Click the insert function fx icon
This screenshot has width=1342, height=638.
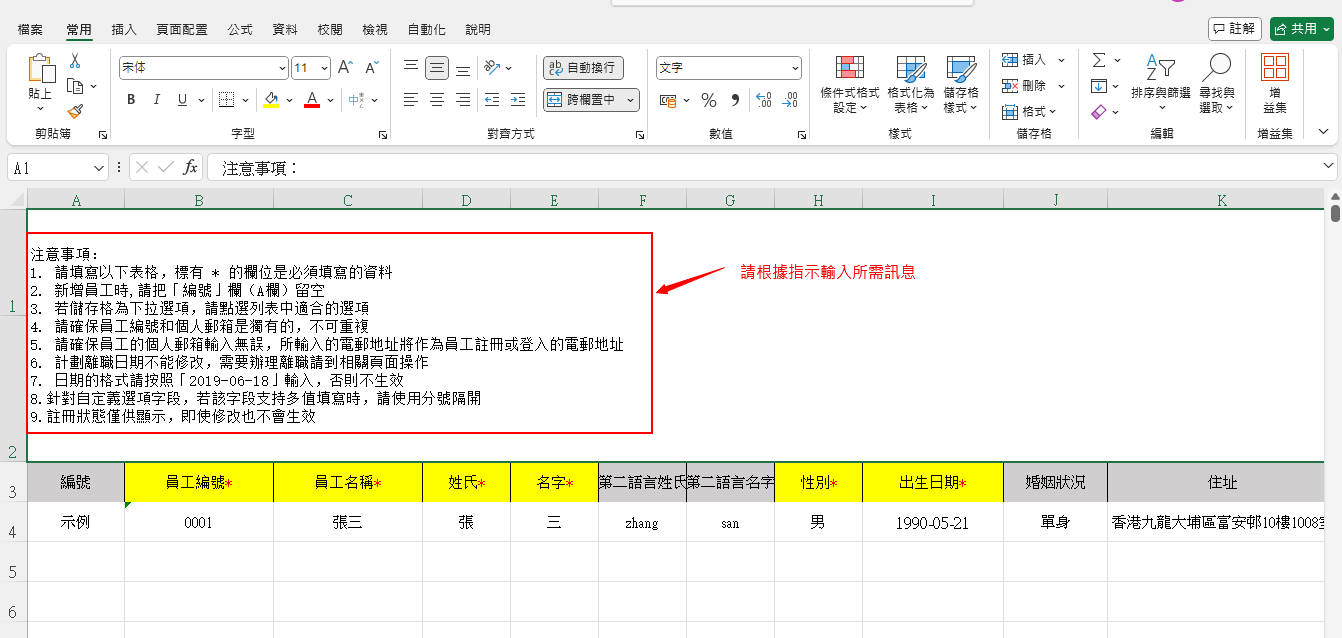[x=190, y=167]
